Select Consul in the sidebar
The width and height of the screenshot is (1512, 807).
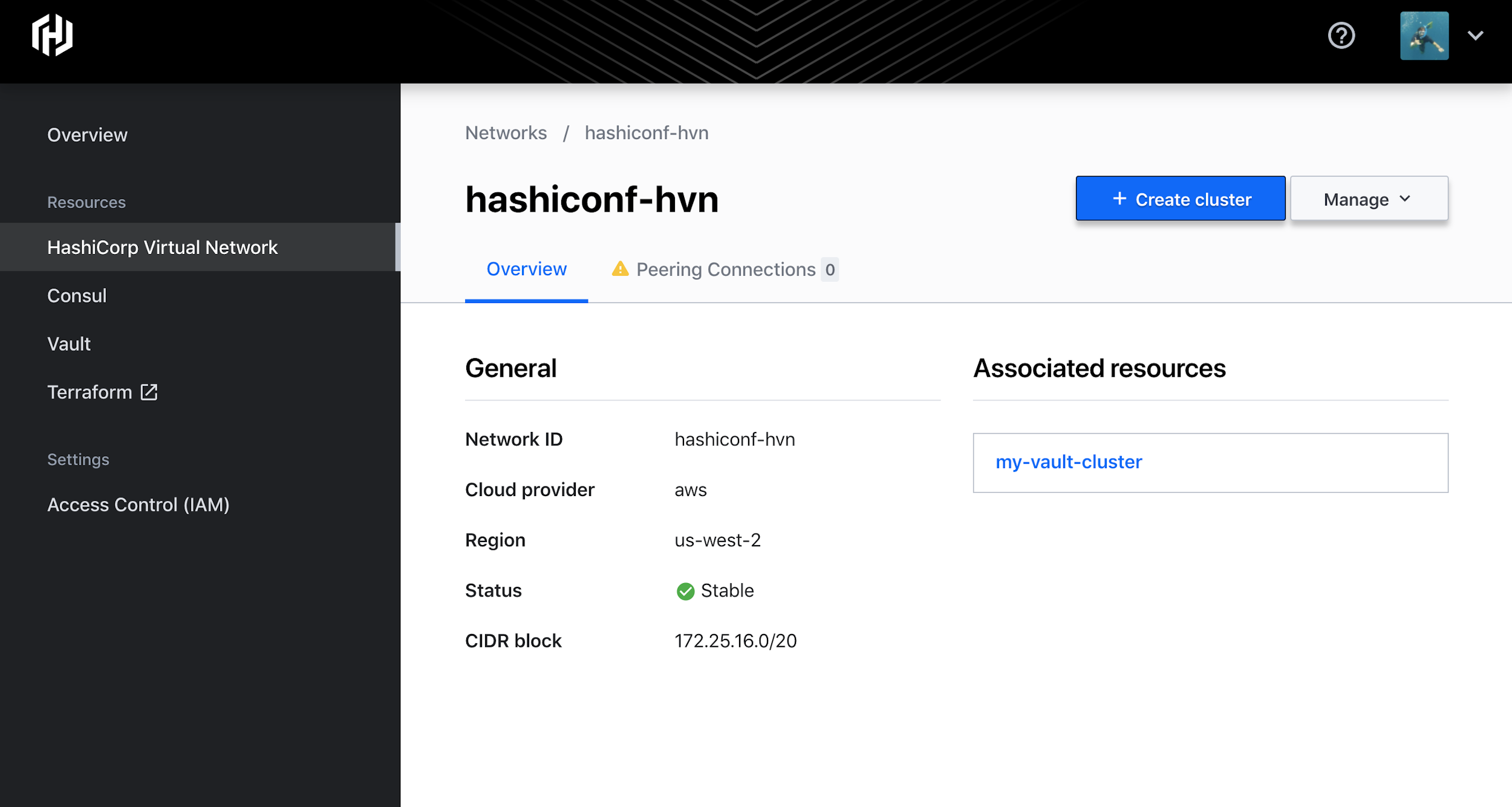point(76,295)
